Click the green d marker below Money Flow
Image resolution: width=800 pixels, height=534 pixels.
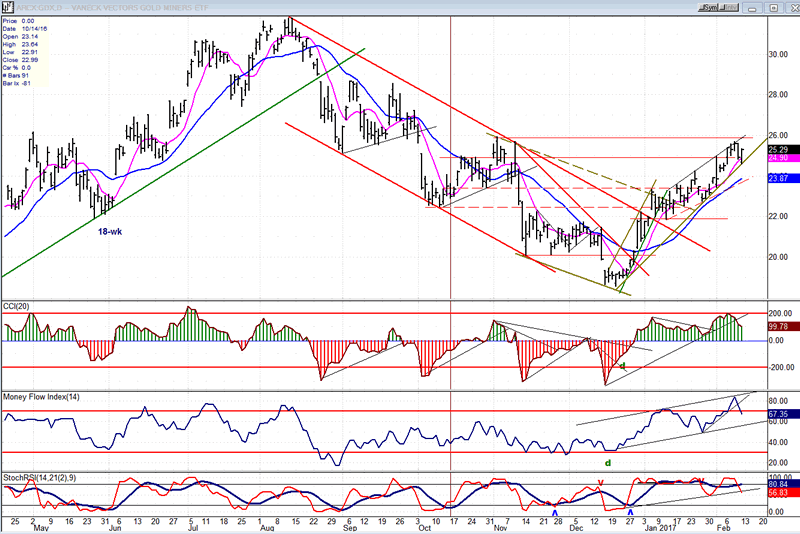(606, 463)
